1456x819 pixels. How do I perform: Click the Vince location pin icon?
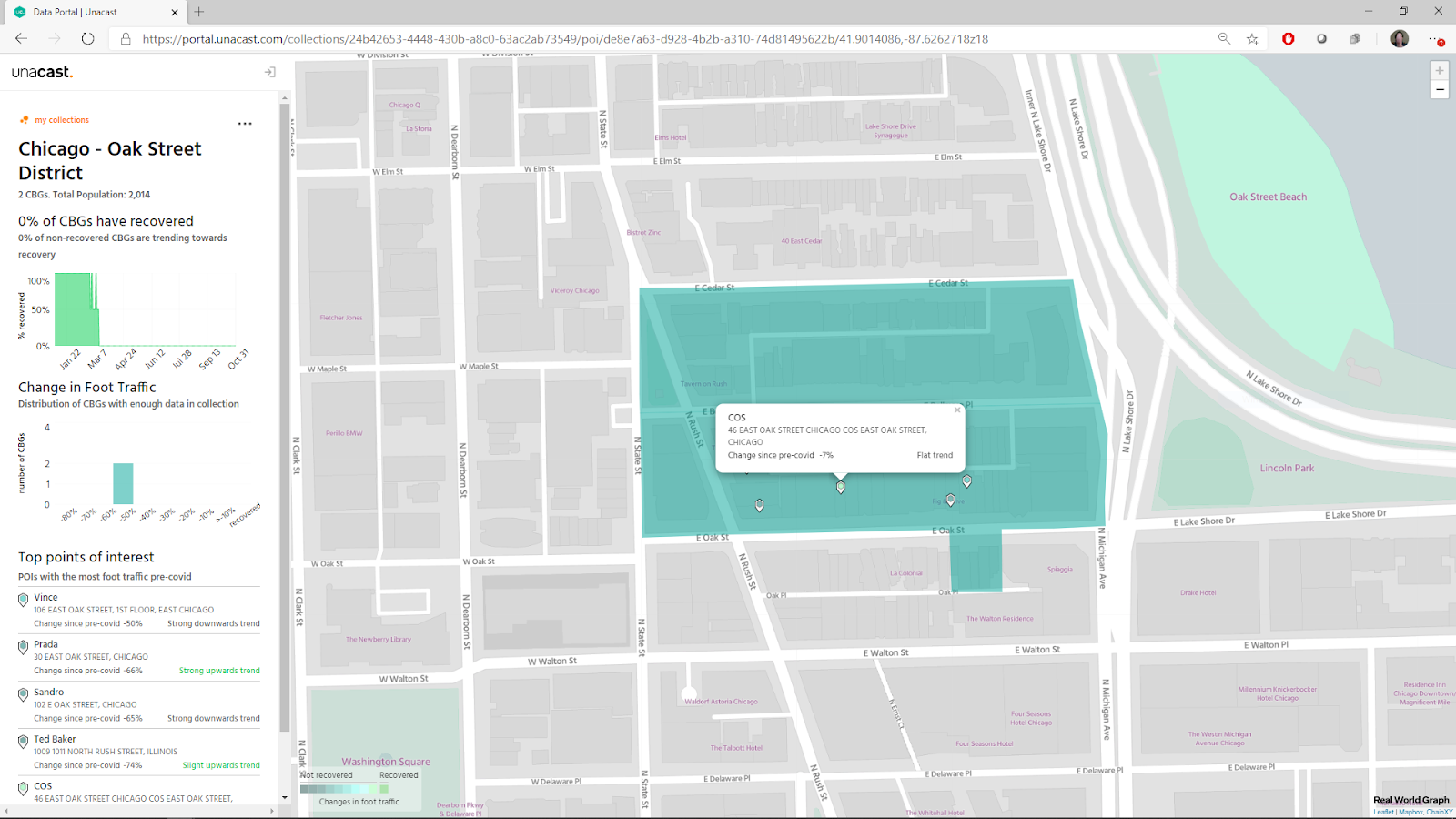24,601
